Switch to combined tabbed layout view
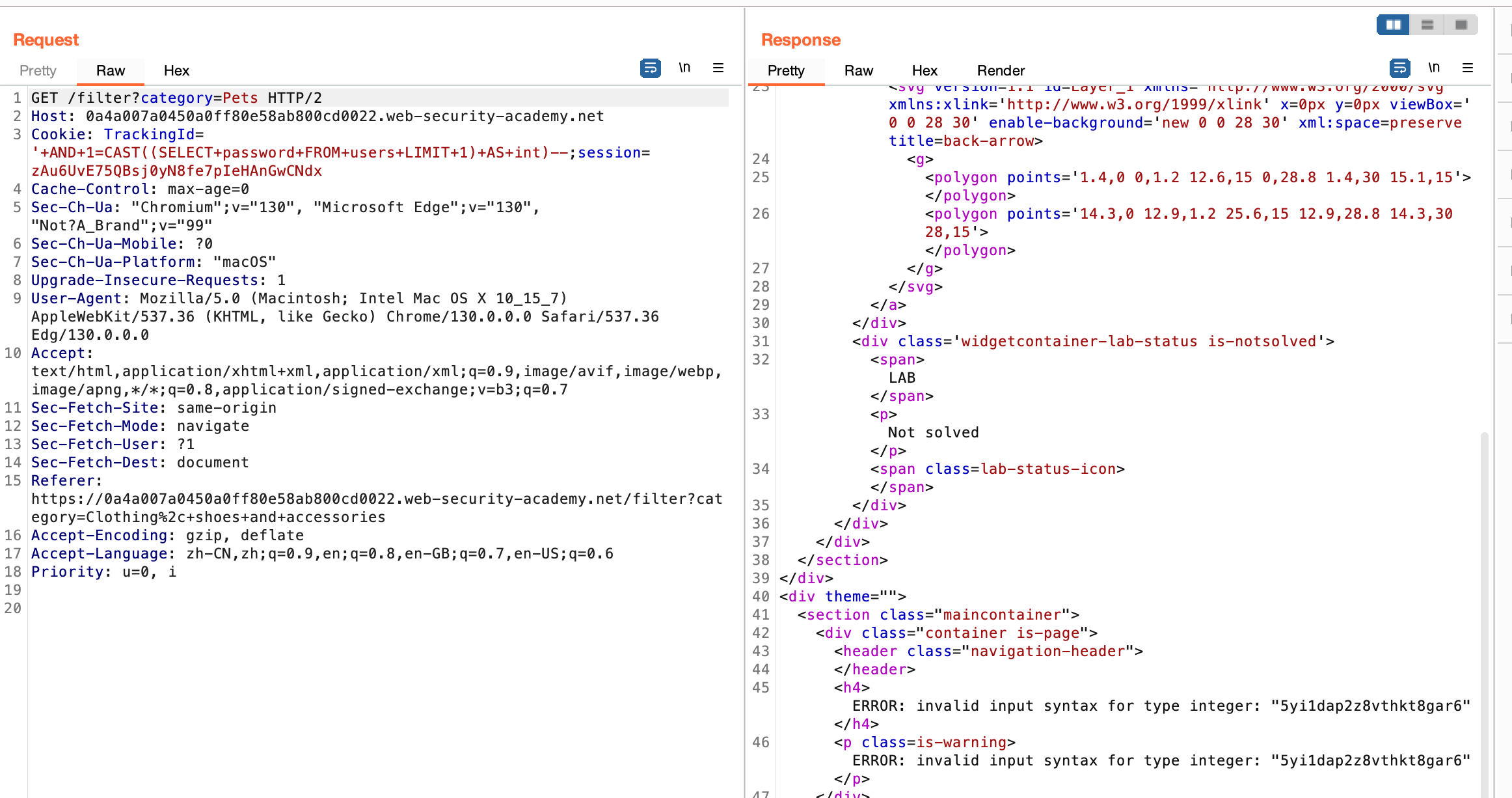 coord(1461,25)
